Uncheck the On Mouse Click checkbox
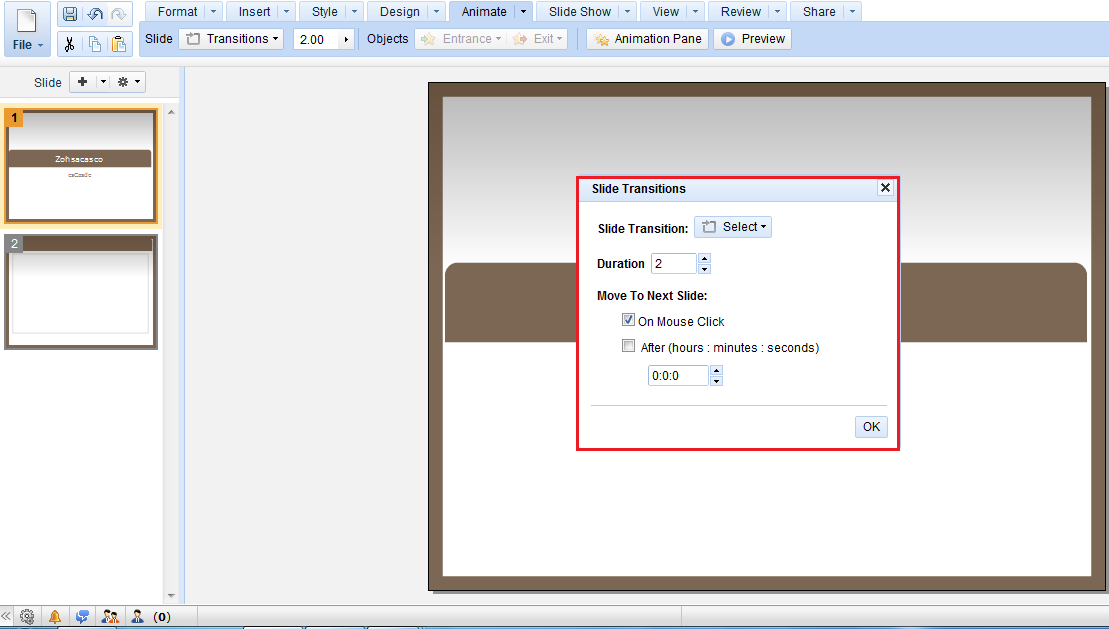The height and width of the screenshot is (629, 1109). point(628,320)
